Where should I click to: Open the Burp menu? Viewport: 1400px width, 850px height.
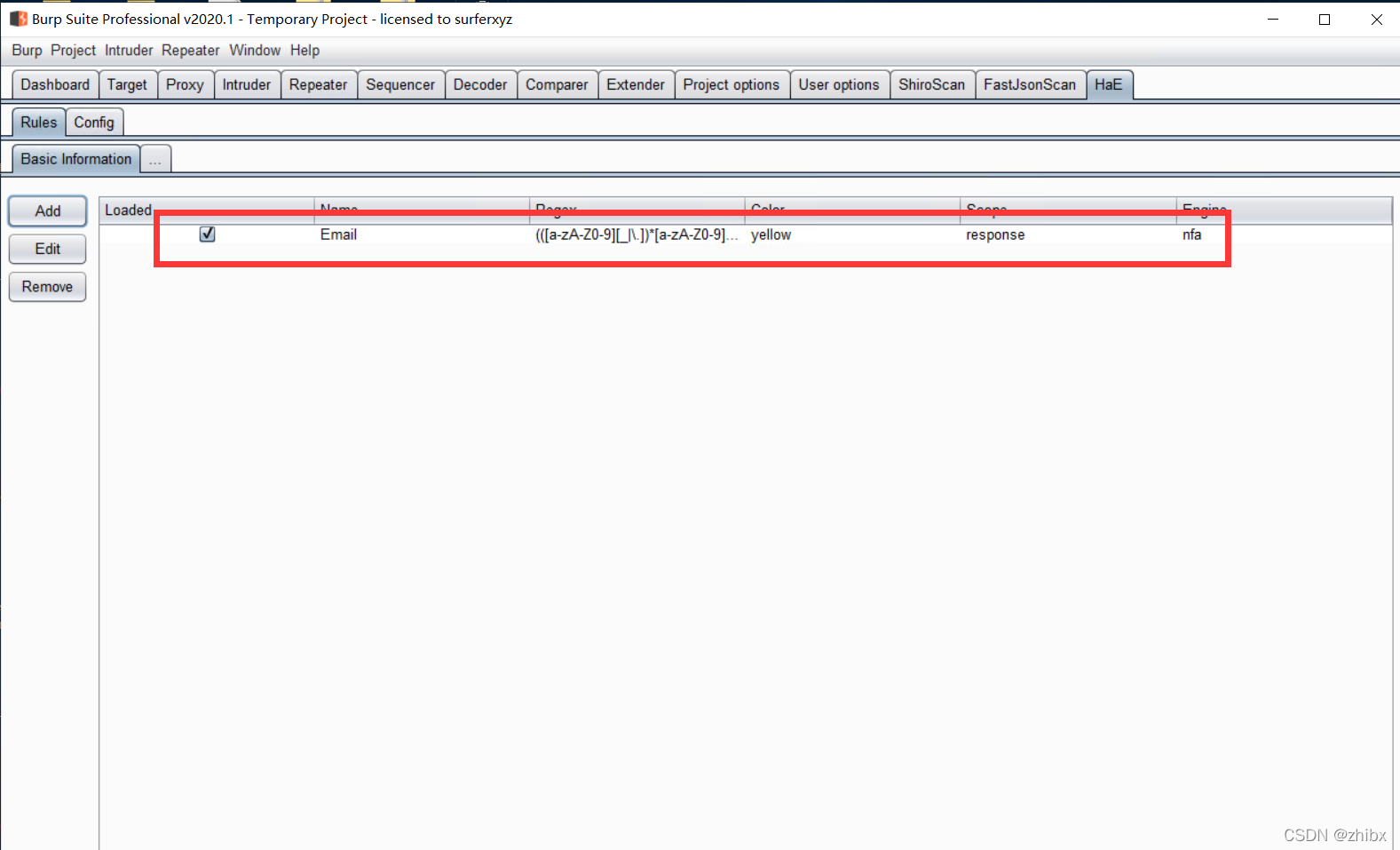tap(27, 51)
